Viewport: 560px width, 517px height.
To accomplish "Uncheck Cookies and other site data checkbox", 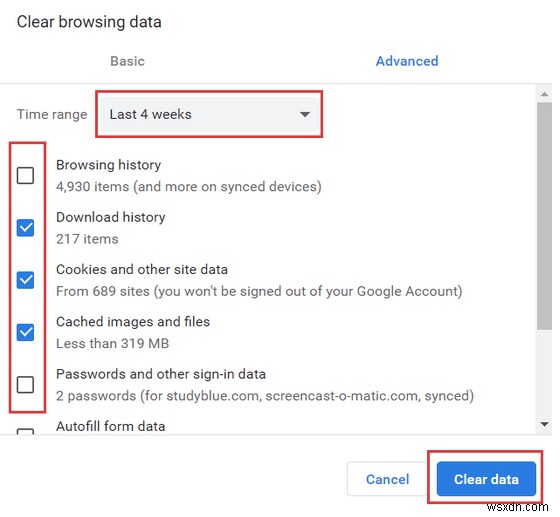I will 25,280.
